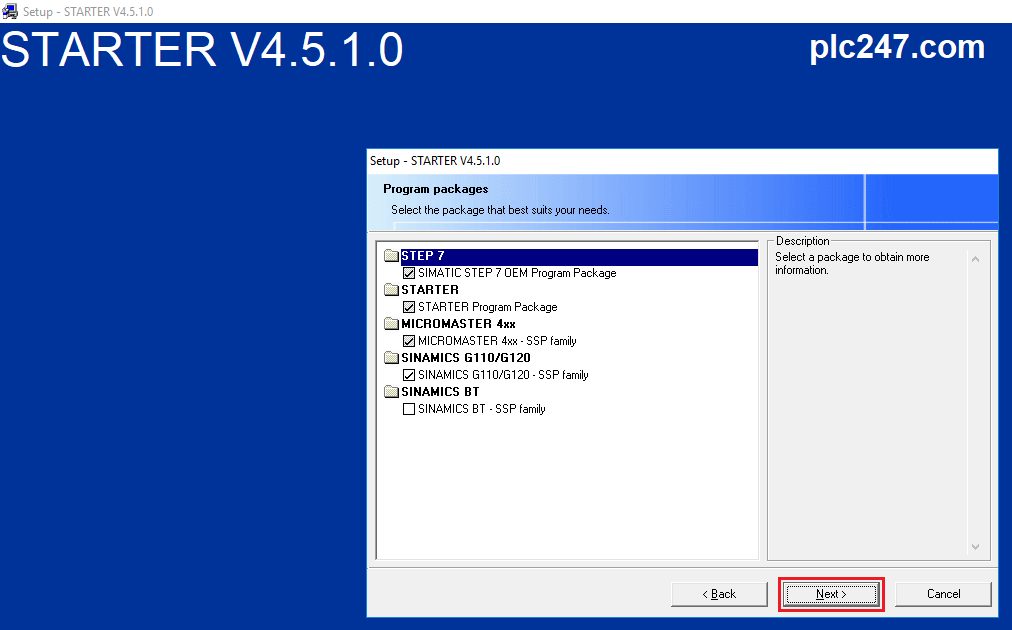Screen dimensions: 1012x630
Task: Click the SINAMICS BT folder icon
Action: pyautogui.click(x=391, y=391)
